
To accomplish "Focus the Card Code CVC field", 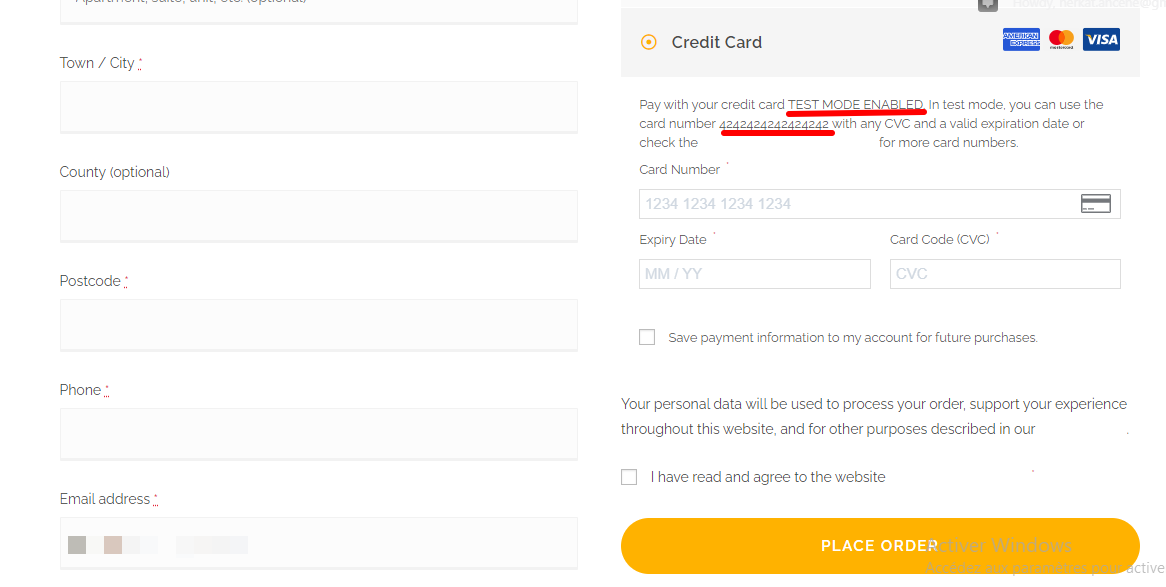I will [1004, 274].
